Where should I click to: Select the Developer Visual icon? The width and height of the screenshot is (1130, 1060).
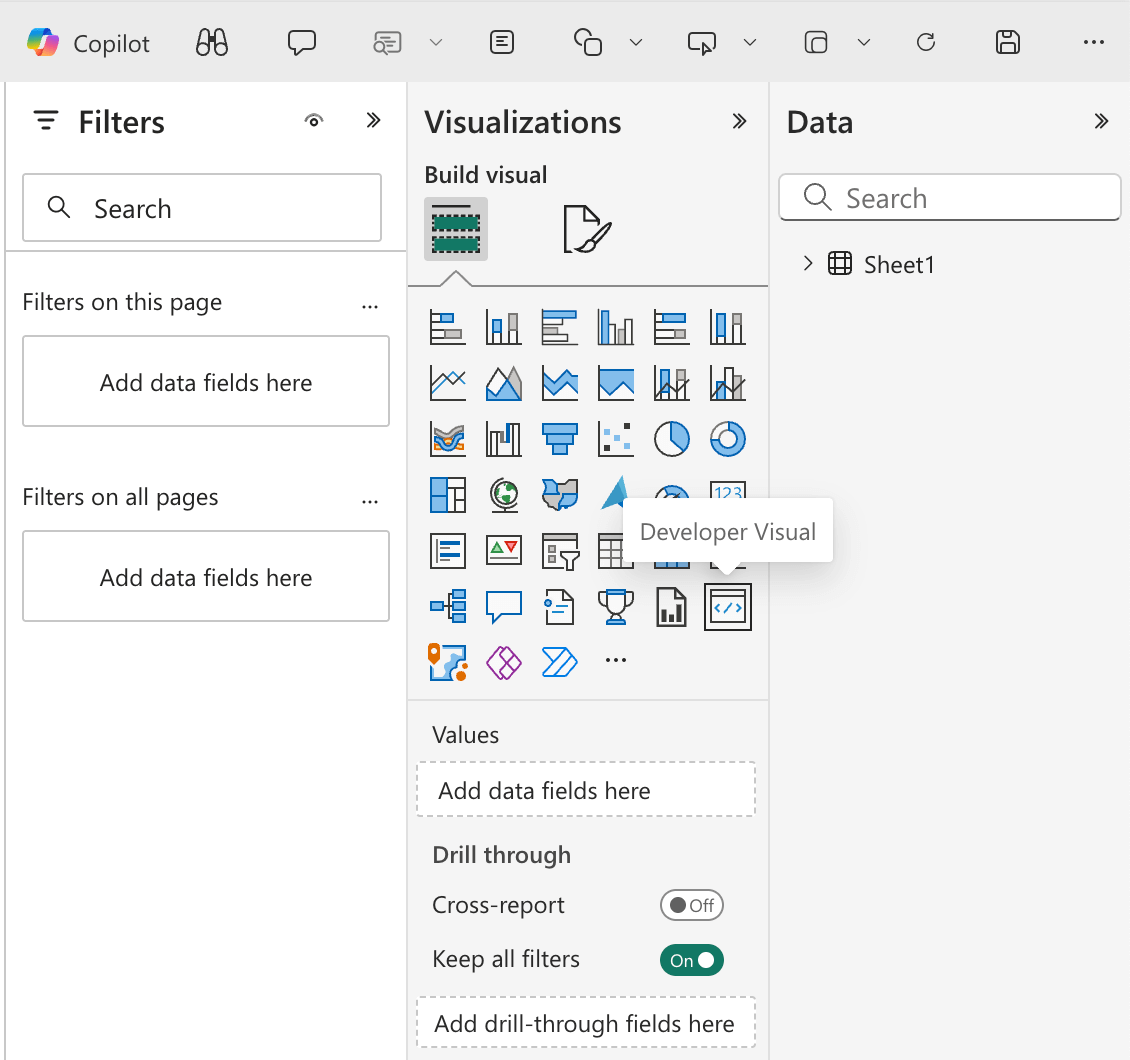click(x=728, y=607)
